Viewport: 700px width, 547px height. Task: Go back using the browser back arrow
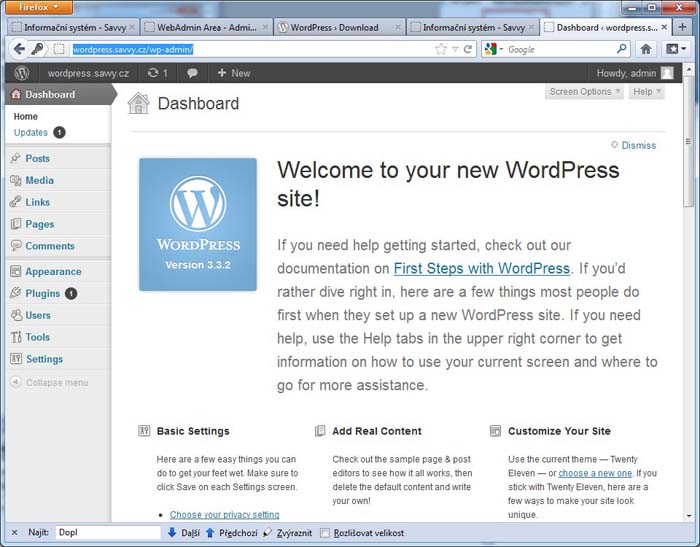click(19, 49)
